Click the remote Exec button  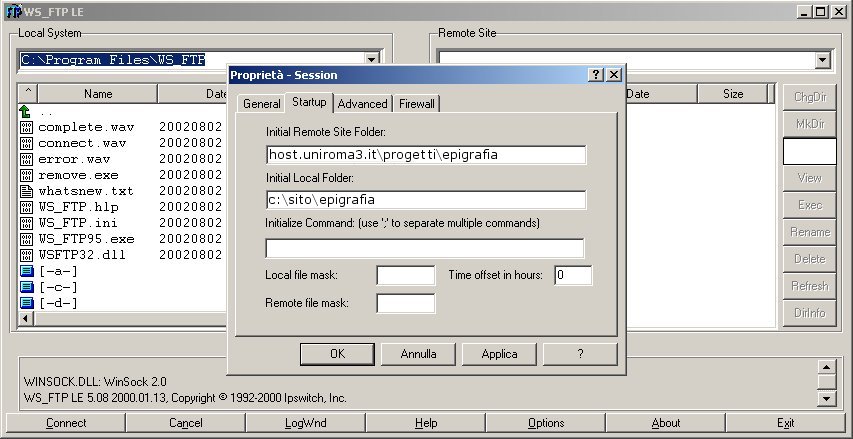click(x=809, y=205)
